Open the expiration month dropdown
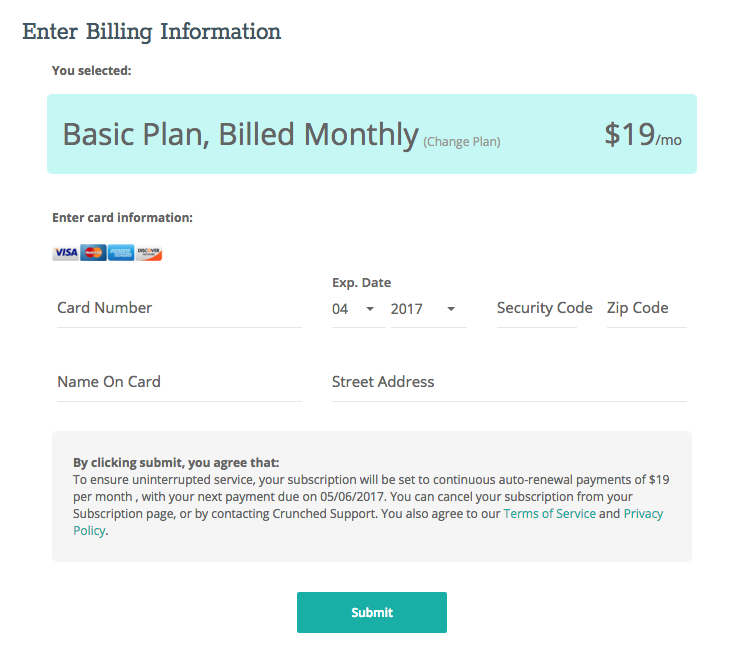Viewport: 744px width, 671px height. click(x=358, y=309)
